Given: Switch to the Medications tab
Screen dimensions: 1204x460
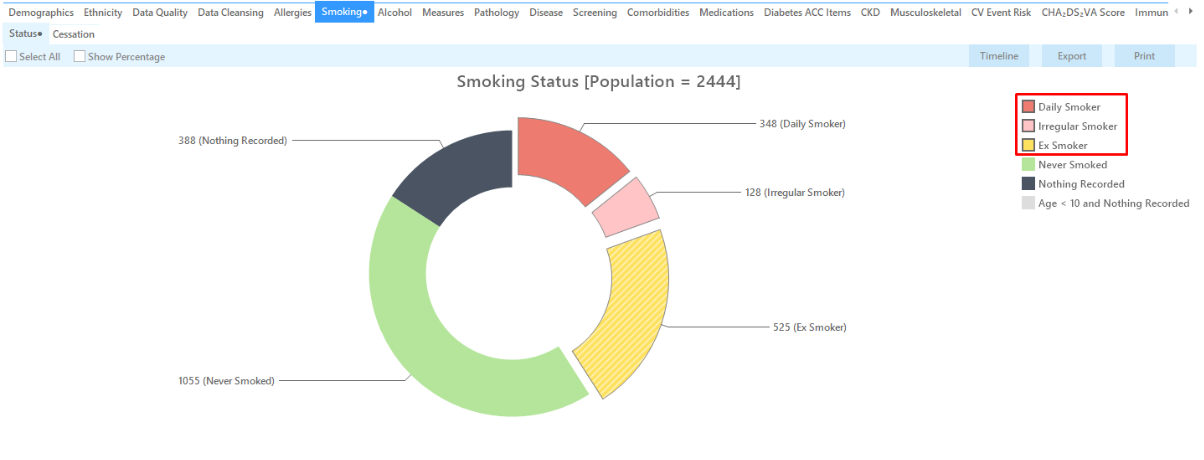Looking at the screenshot, I should click(727, 13).
